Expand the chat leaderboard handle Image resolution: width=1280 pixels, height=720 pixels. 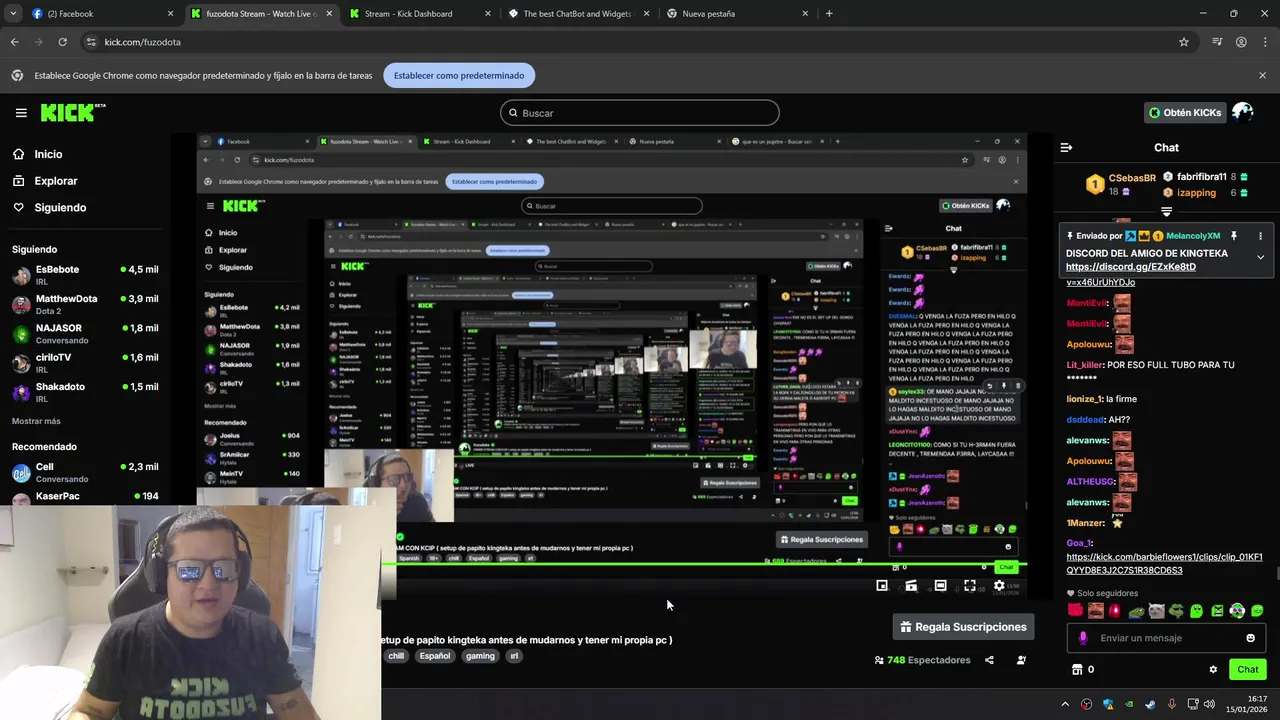click(x=1166, y=212)
